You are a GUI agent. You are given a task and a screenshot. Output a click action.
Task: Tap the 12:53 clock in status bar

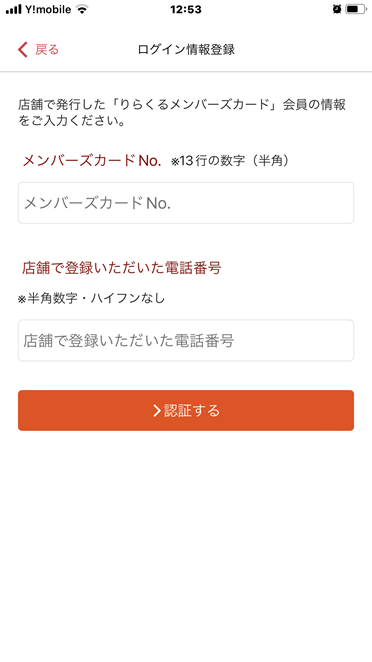coord(186,9)
